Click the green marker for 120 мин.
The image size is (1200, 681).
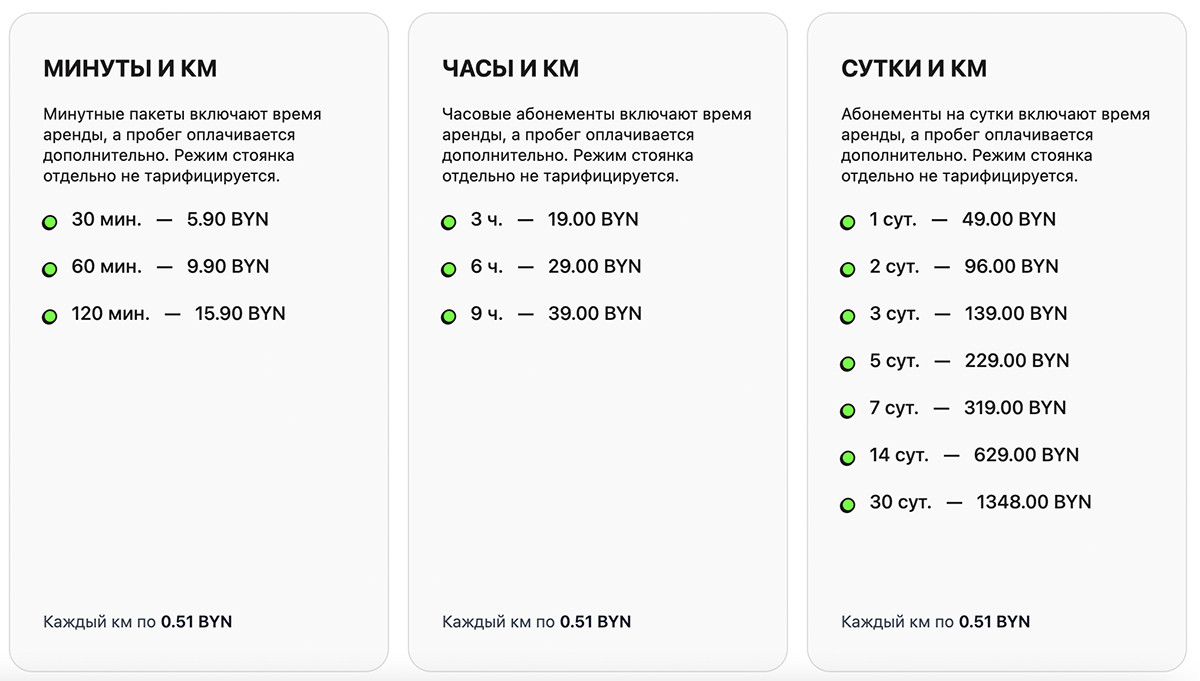tap(49, 317)
